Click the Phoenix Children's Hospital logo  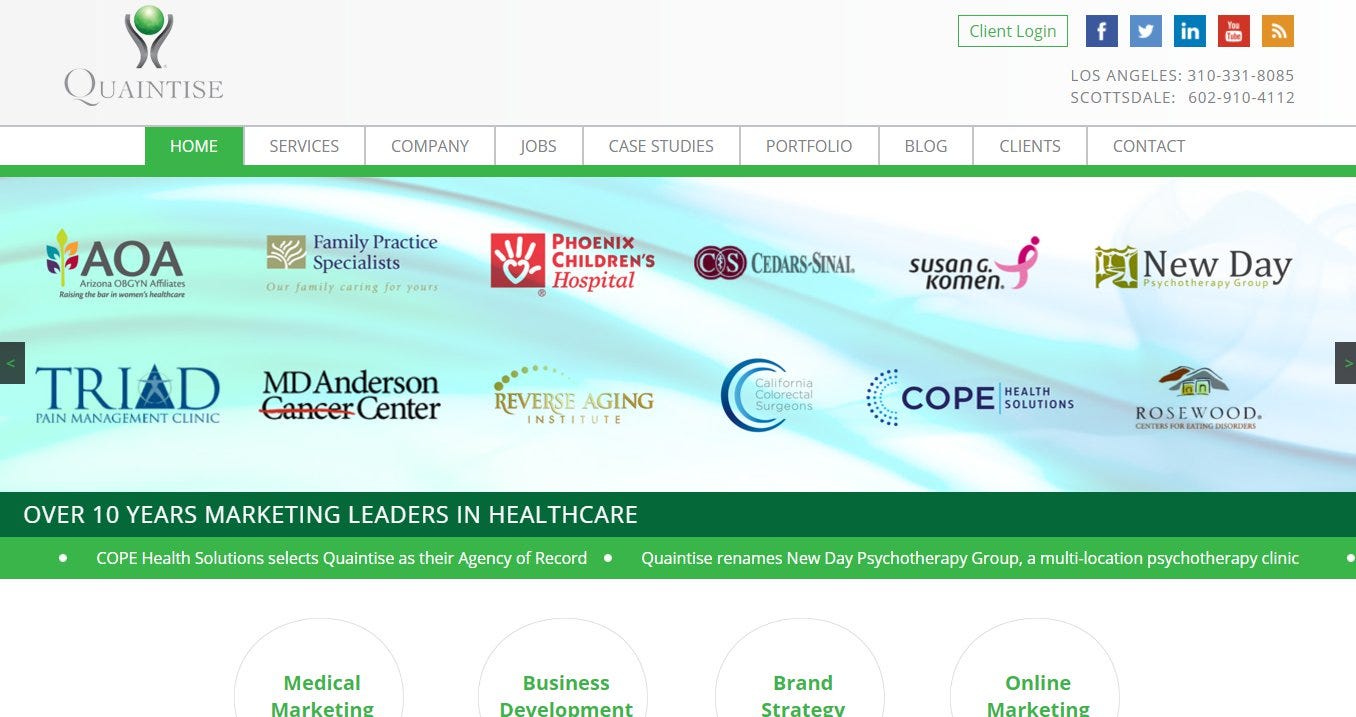point(572,264)
